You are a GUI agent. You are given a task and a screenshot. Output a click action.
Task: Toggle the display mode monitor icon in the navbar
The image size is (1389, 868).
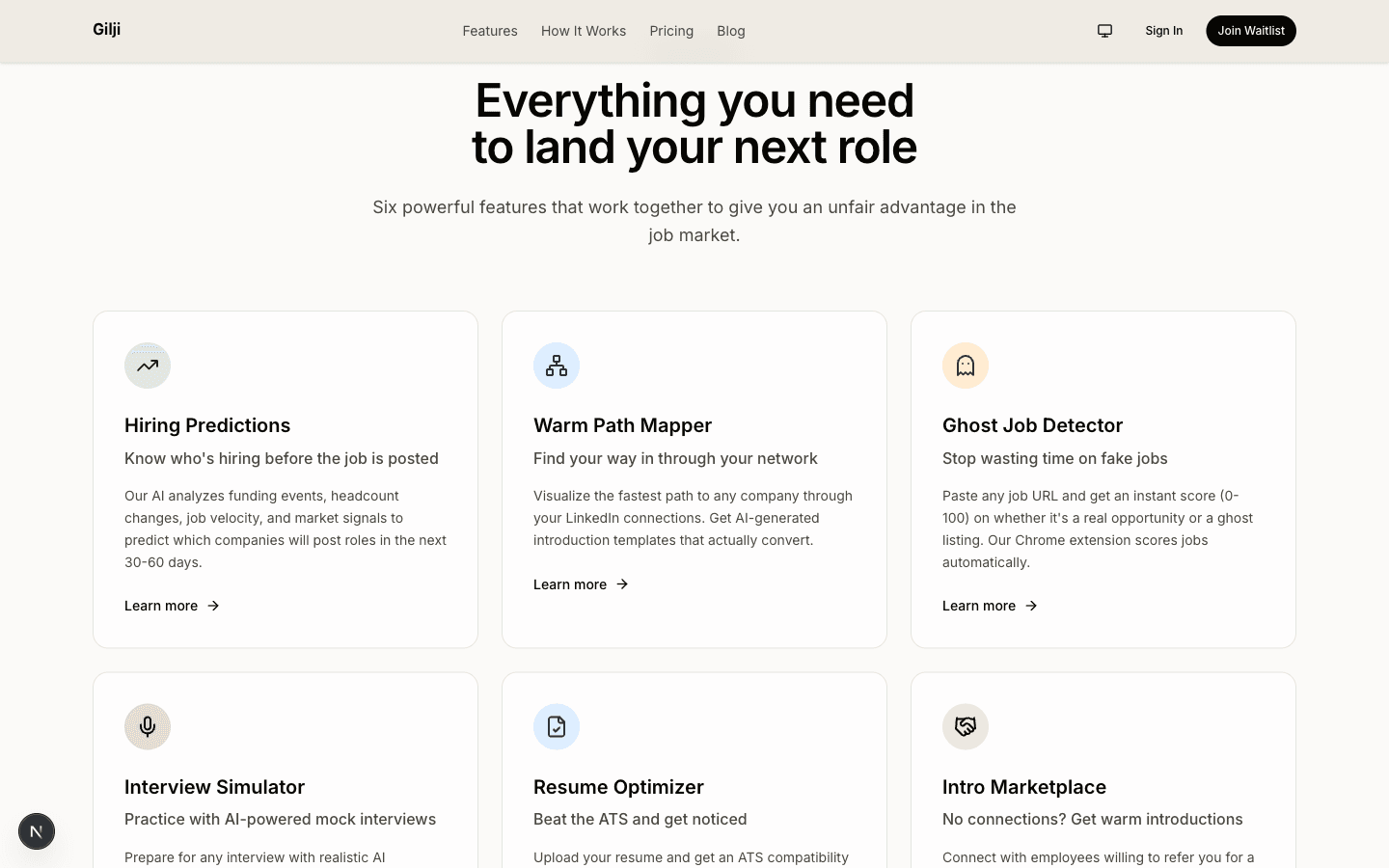[x=1104, y=30]
